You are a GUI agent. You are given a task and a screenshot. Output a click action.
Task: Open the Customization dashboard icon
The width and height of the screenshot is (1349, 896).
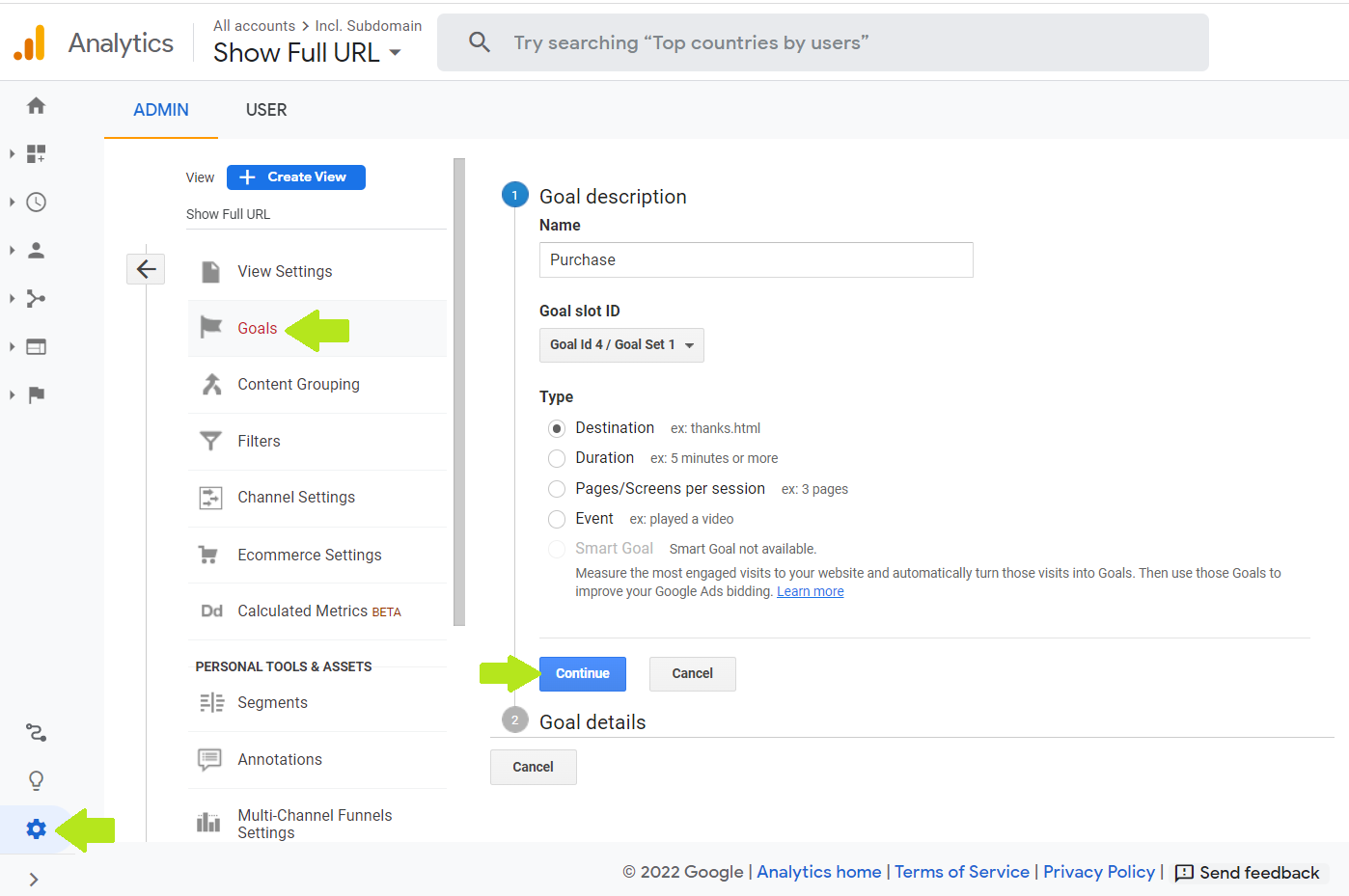coord(36,153)
